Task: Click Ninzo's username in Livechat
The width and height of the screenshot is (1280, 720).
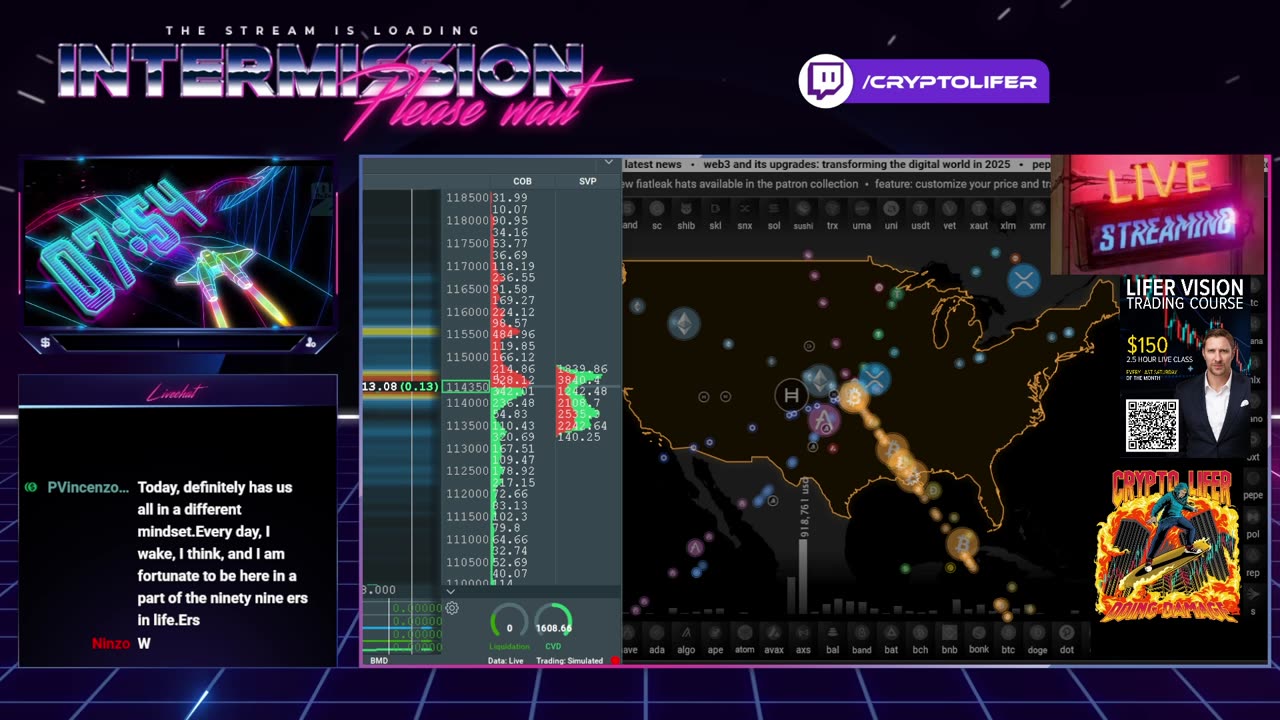Action: tap(111, 643)
